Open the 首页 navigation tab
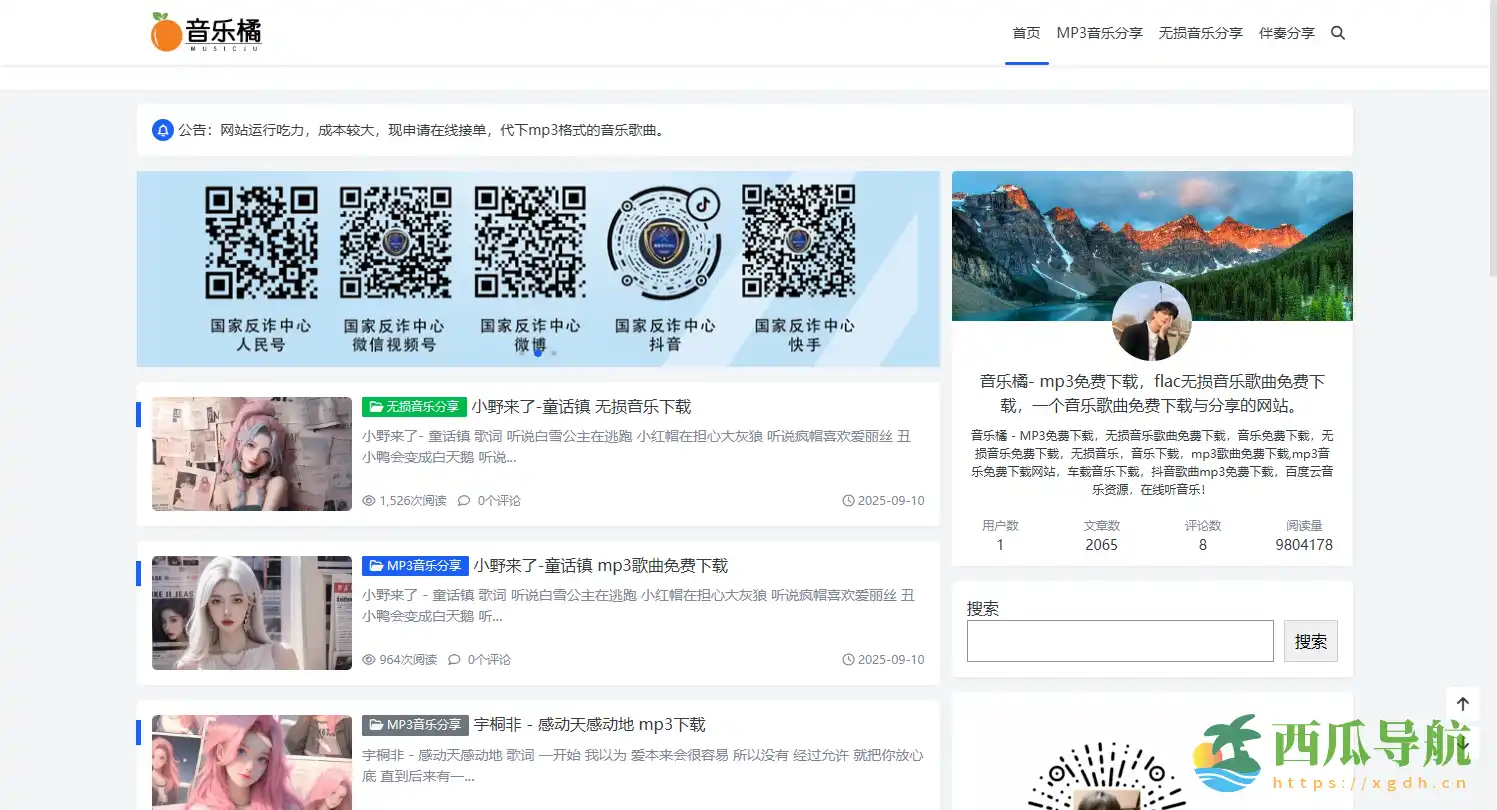1497x810 pixels. (1026, 33)
